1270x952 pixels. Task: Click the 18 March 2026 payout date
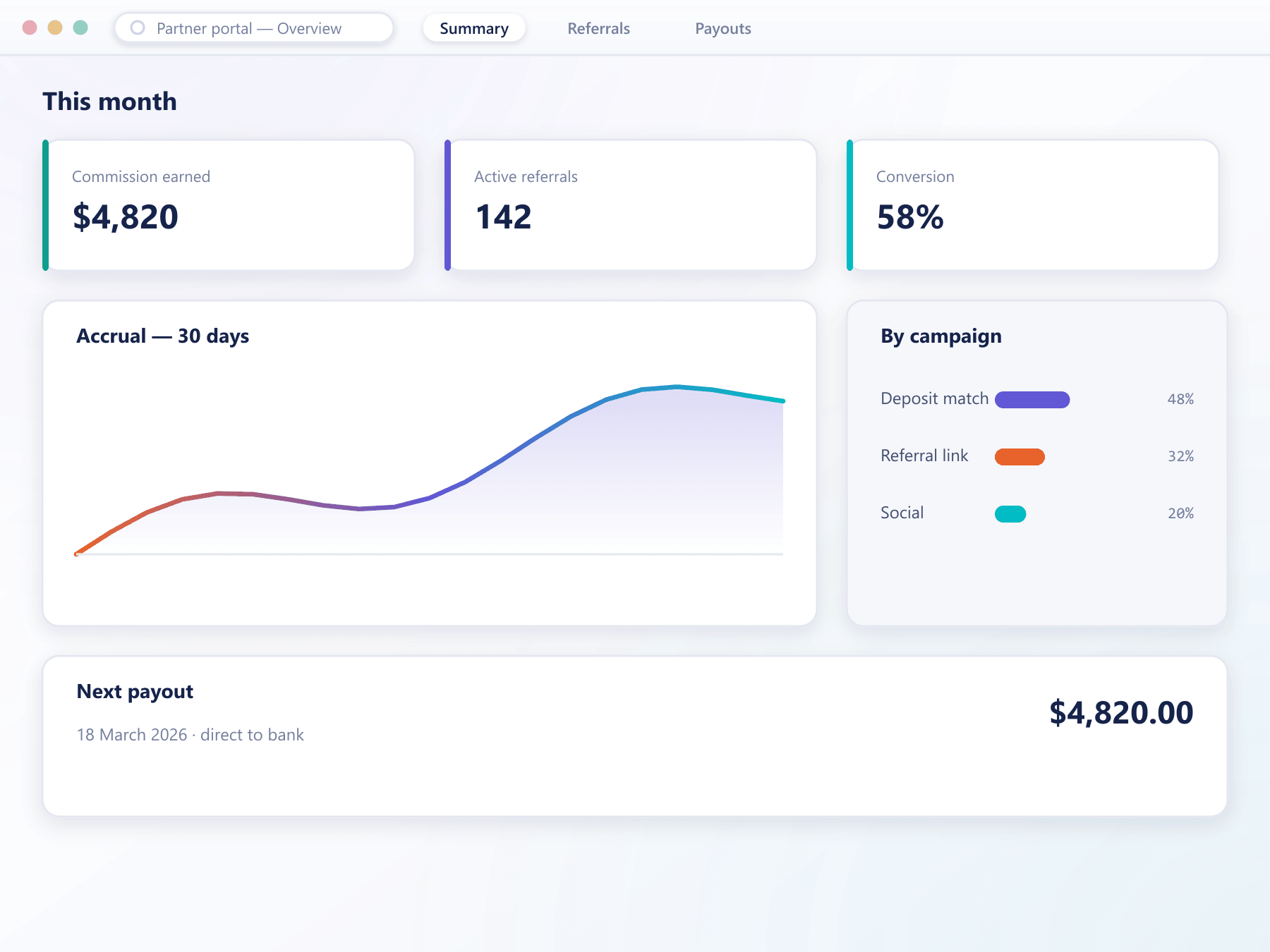132,735
